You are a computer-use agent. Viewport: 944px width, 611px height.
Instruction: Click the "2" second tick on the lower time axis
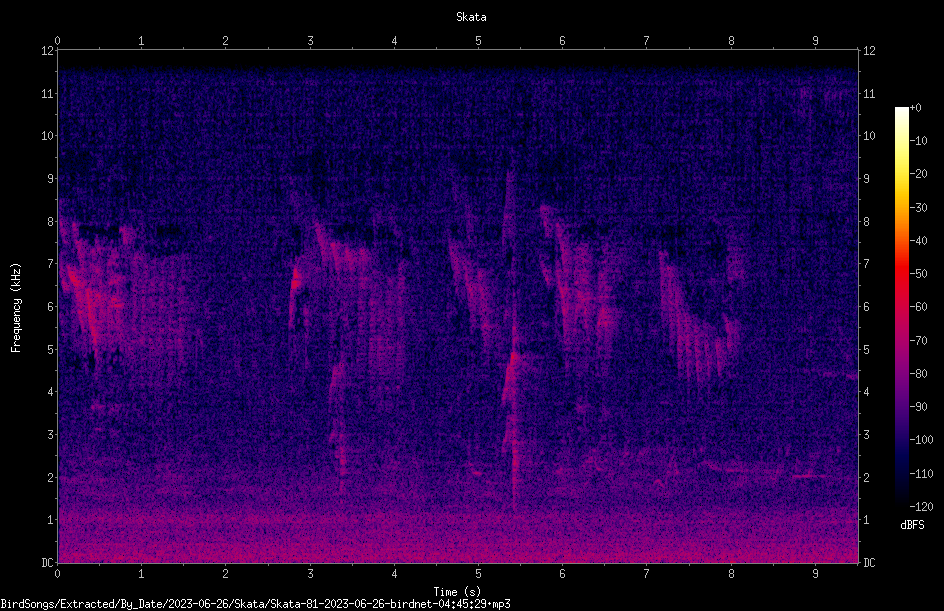click(x=226, y=574)
